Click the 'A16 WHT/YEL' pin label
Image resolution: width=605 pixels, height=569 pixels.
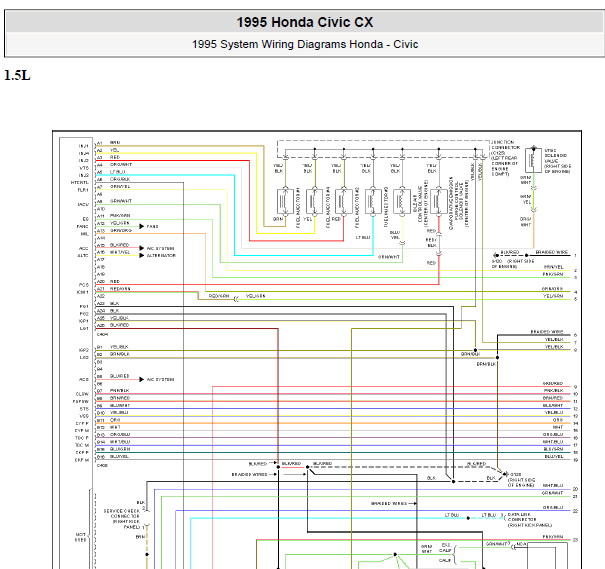click(113, 252)
